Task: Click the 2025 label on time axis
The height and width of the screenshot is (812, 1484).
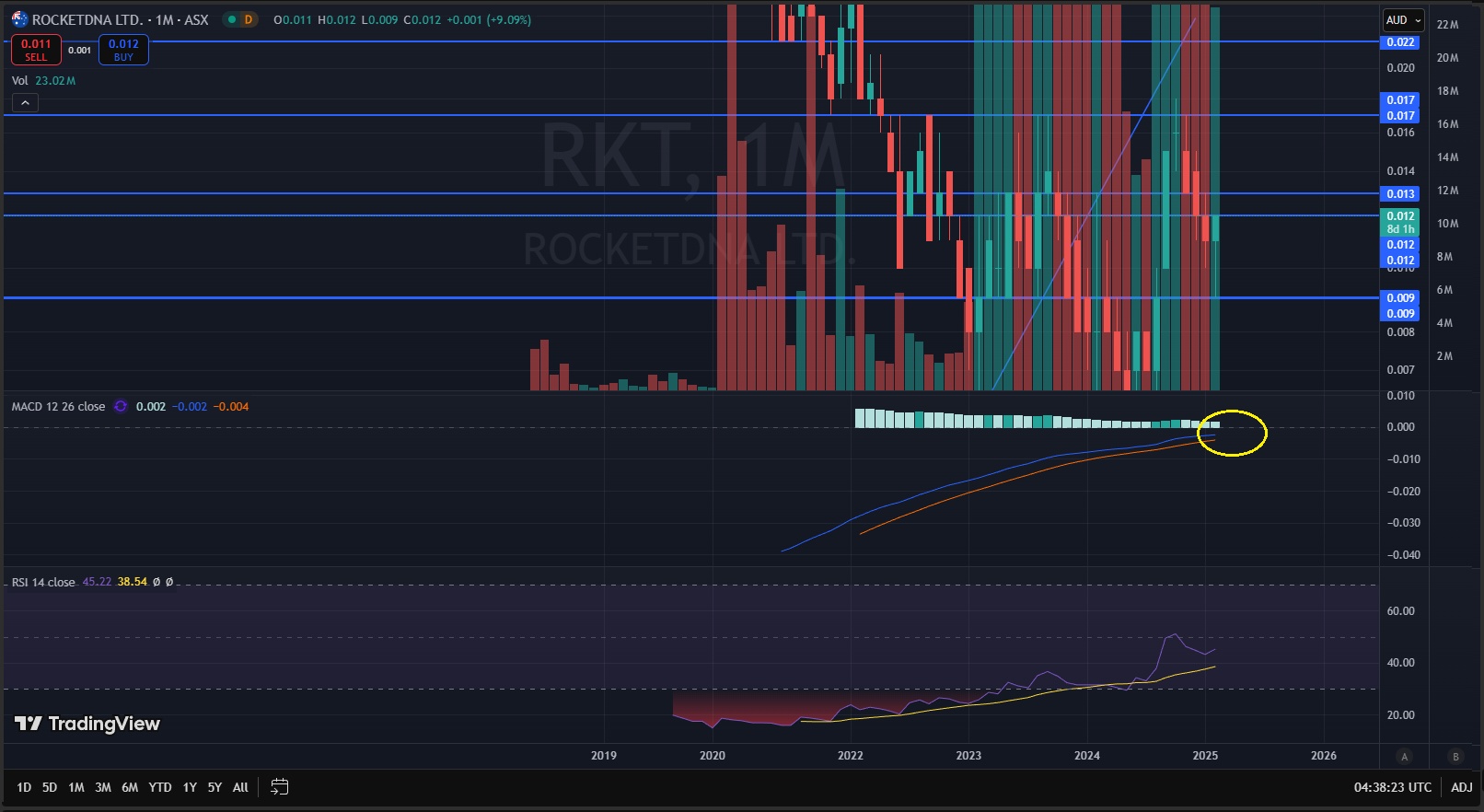Action: click(1205, 756)
